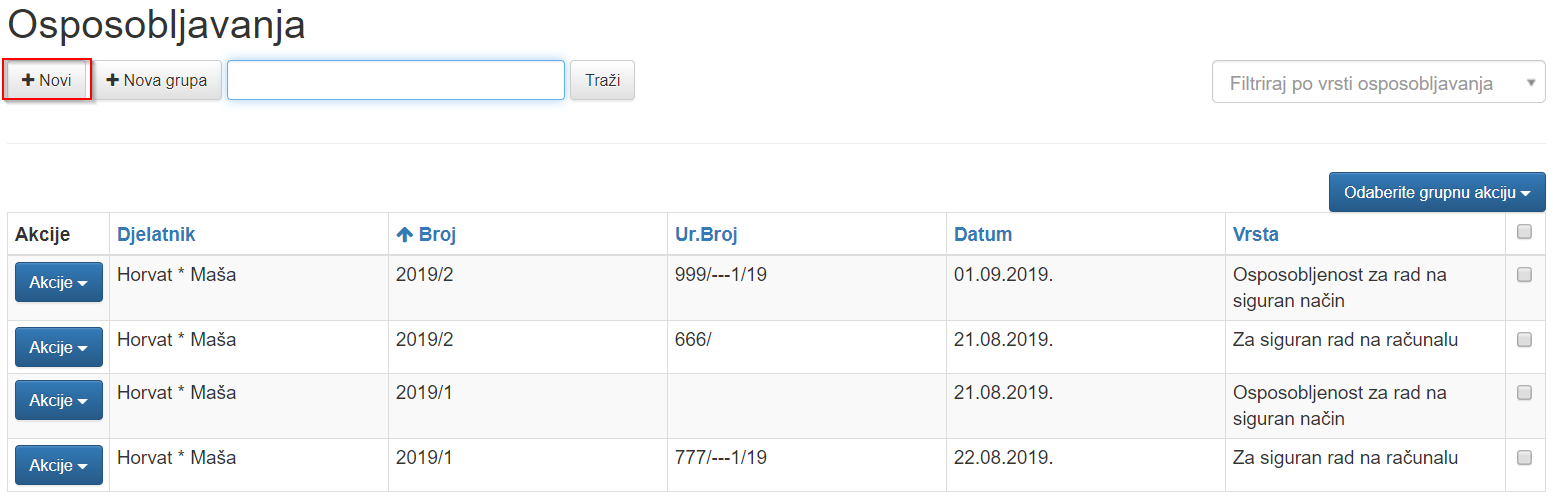1562x503 pixels.
Task: Toggle the select-all checkbox in header
Action: coord(1525,232)
